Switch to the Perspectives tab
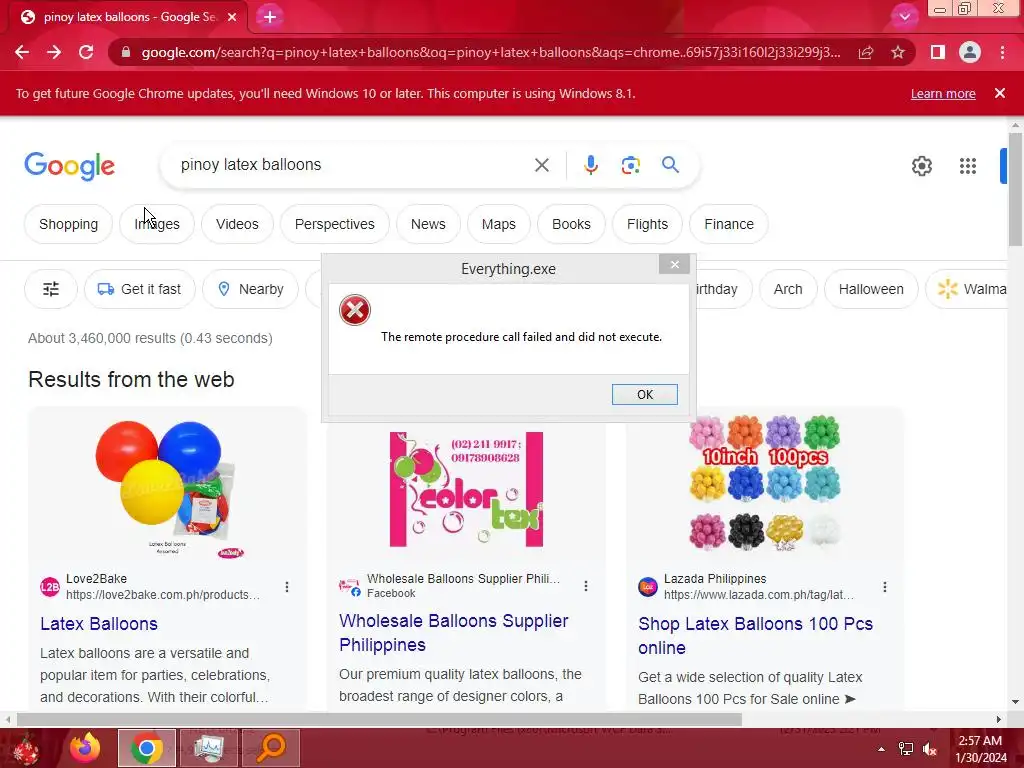 coord(334,224)
